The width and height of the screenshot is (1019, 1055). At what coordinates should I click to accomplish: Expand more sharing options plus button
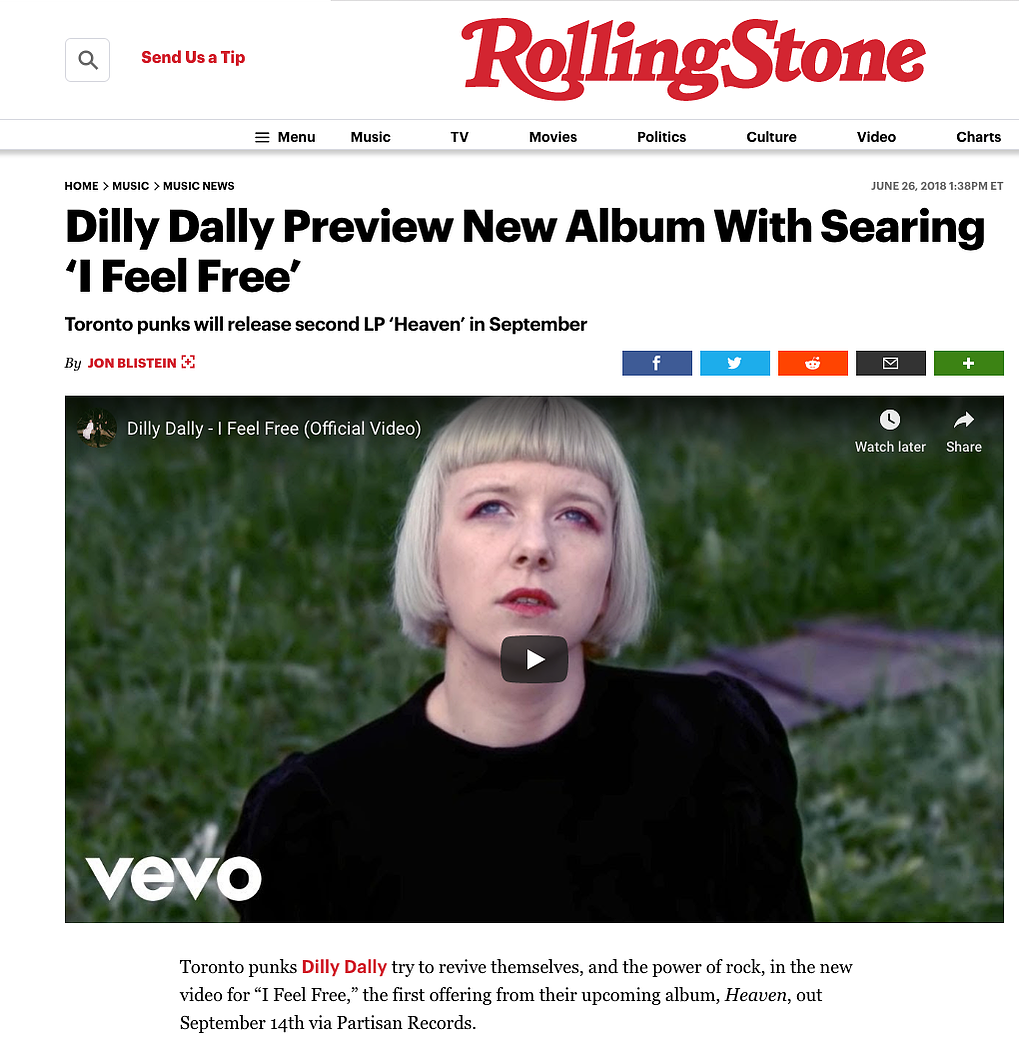[x=969, y=363]
